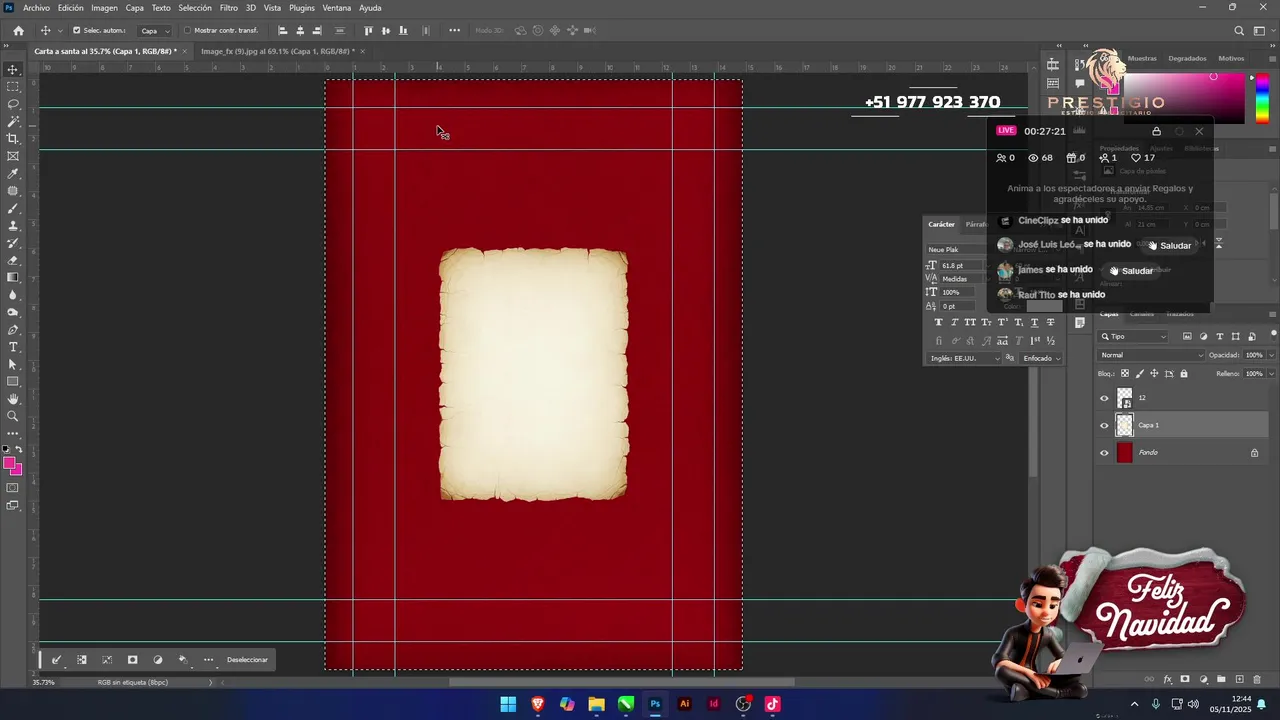Hide Fondo layer visibility eye
The height and width of the screenshot is (720, 1280).
click(1104, 453)
